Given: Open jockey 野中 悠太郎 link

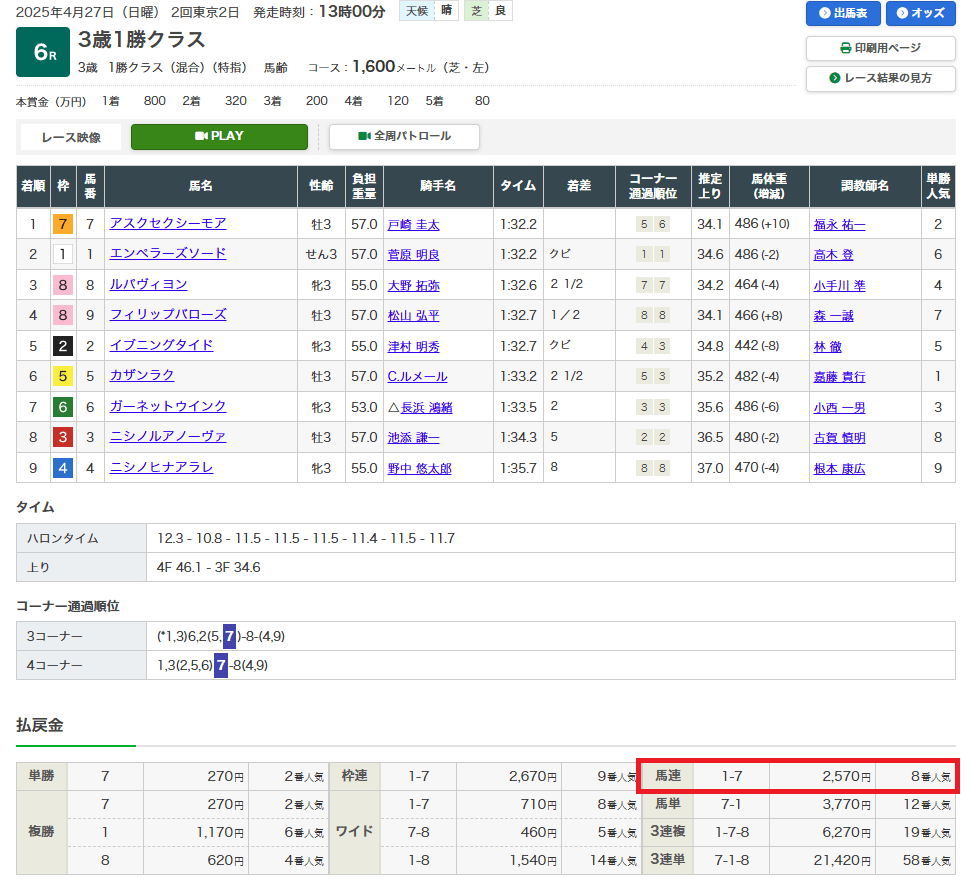Looking at the screenshot, I should point(419,469).
